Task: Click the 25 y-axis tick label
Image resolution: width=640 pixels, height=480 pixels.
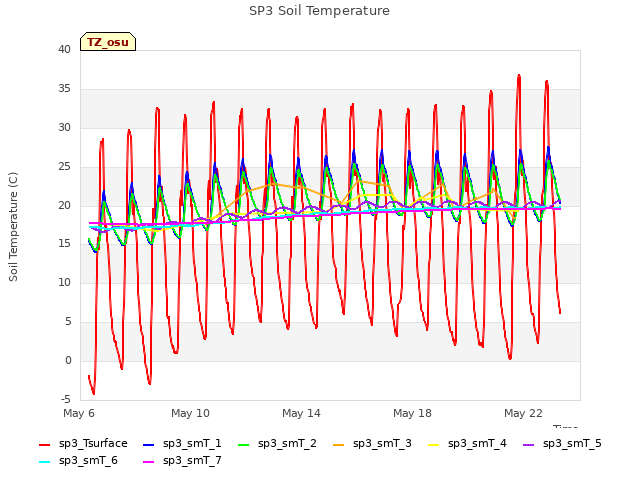Action: [x=64, y=167]
